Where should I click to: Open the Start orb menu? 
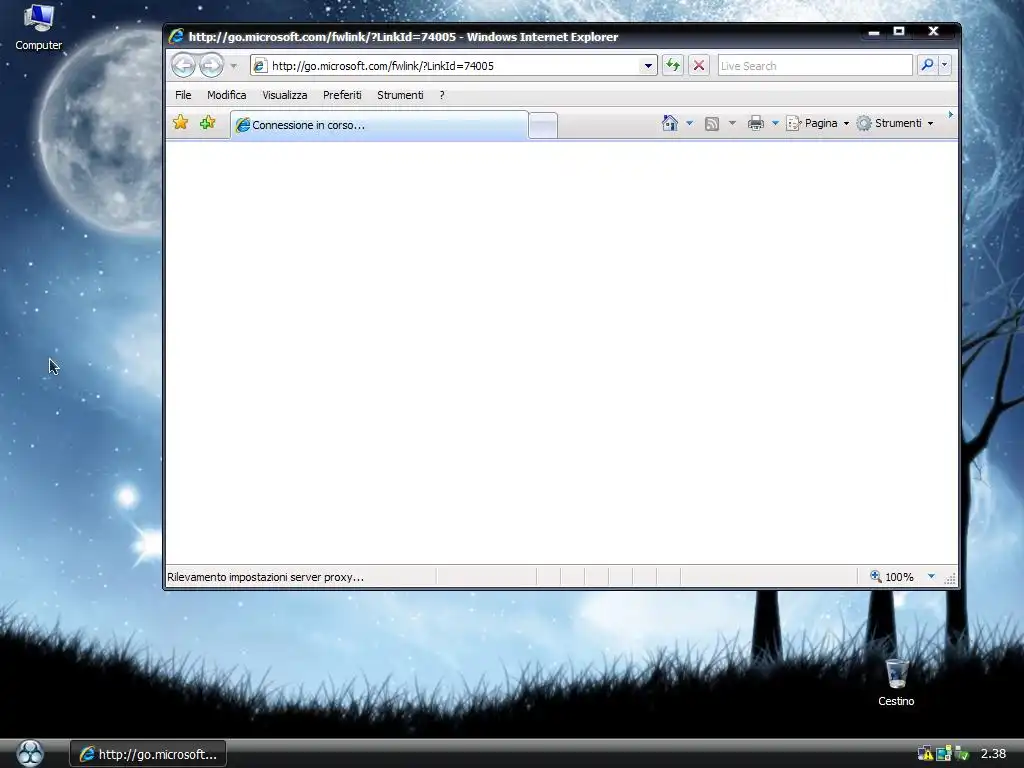click(30, 753)
